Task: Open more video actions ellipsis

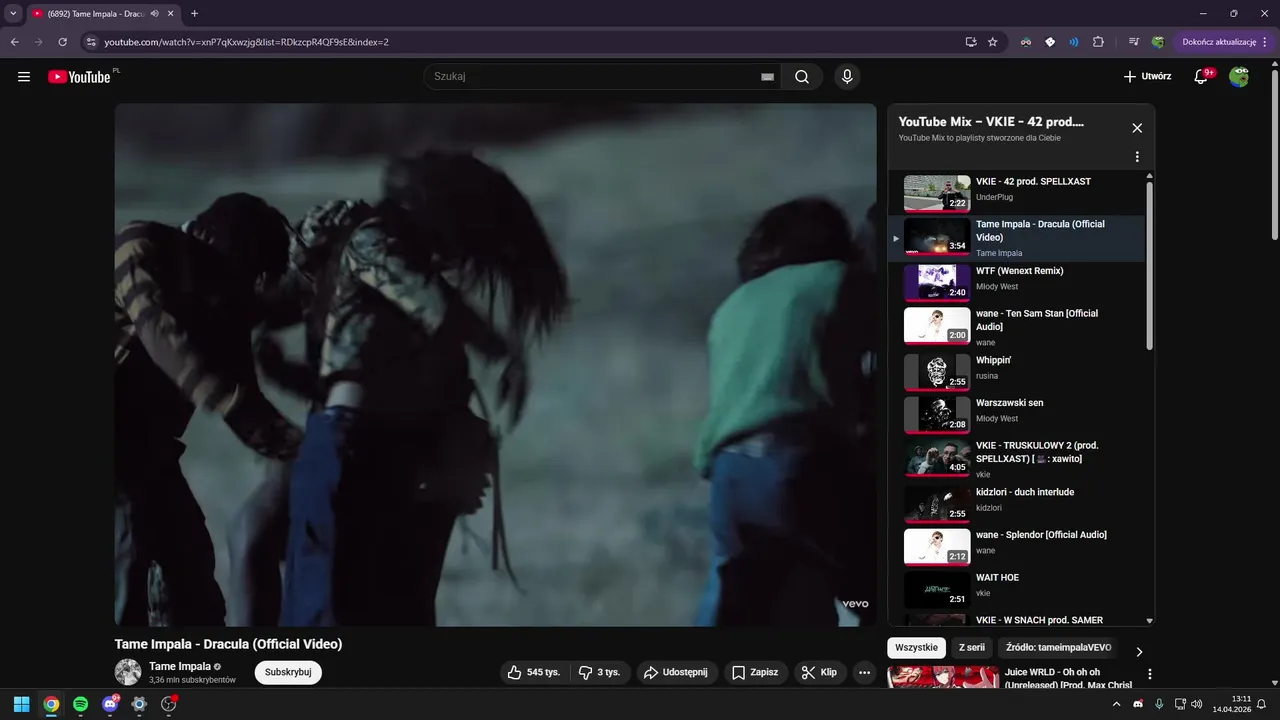Action: pyautogui.click(x=865, y=673)
